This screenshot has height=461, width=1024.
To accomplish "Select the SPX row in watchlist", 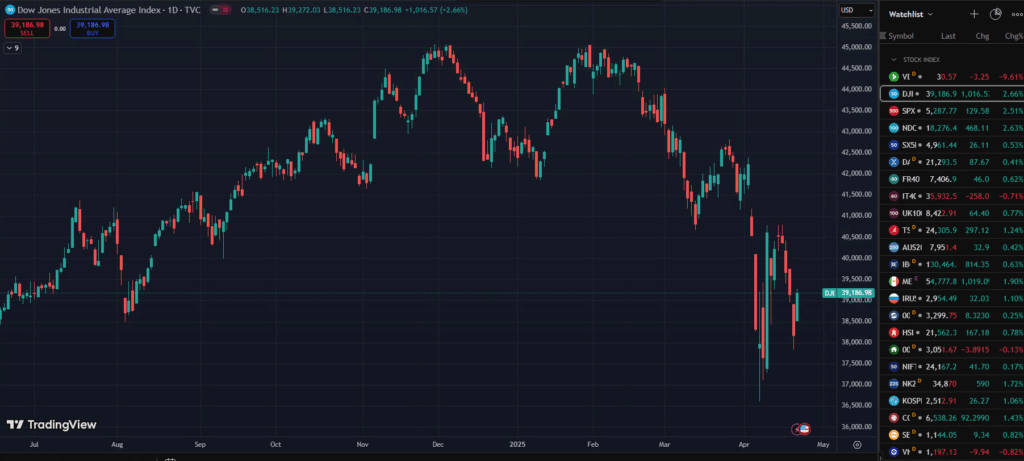I will 952,111.
